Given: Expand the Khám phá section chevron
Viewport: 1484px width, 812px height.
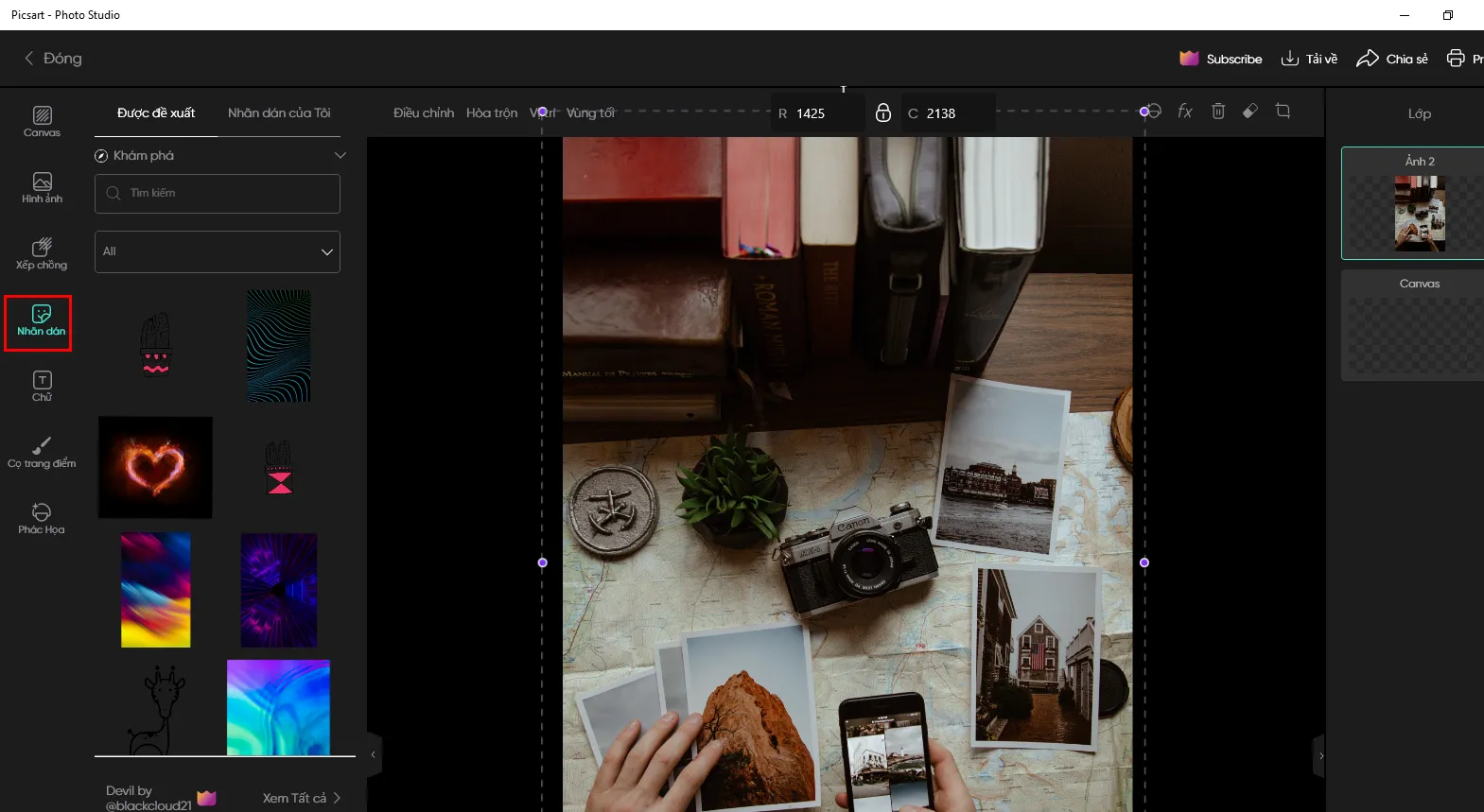Looking at the screenshot, I should coord(340,156).
